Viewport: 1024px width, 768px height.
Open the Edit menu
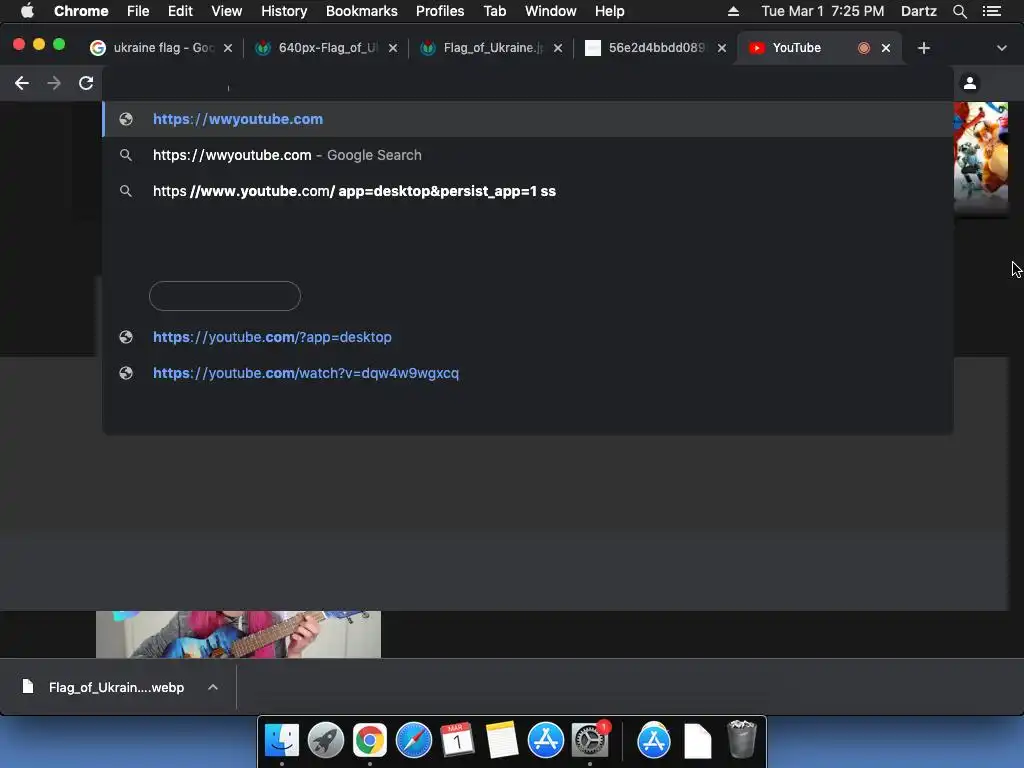point(180,11)
